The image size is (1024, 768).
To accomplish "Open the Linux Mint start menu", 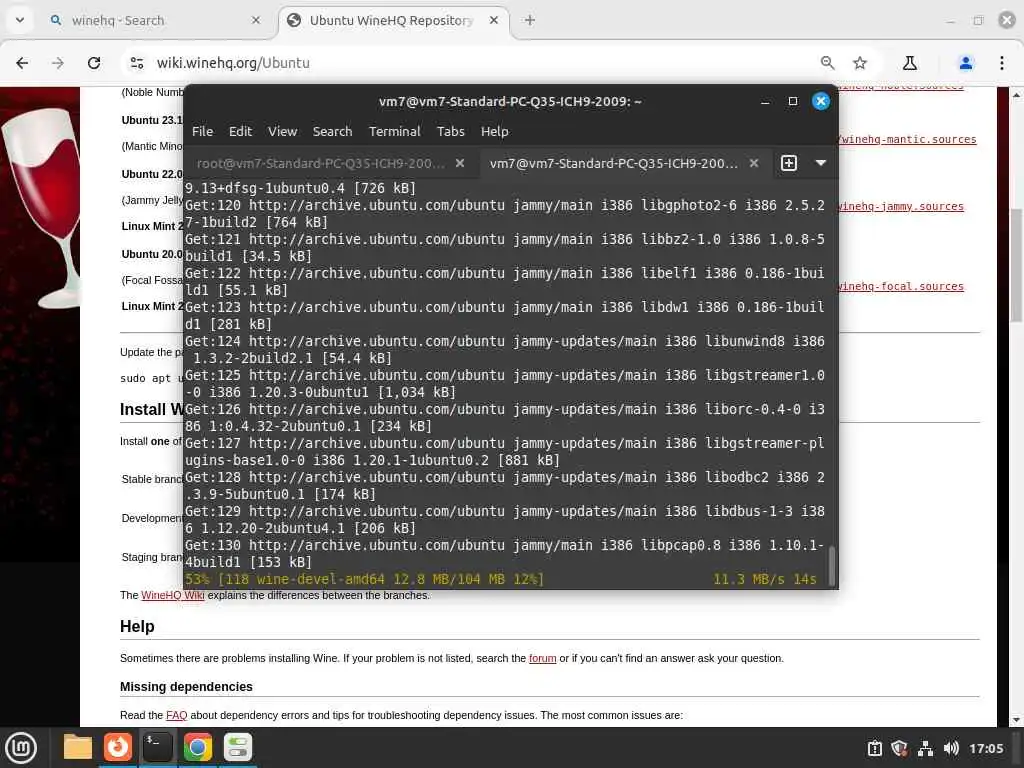I will (x=21, y=748).
